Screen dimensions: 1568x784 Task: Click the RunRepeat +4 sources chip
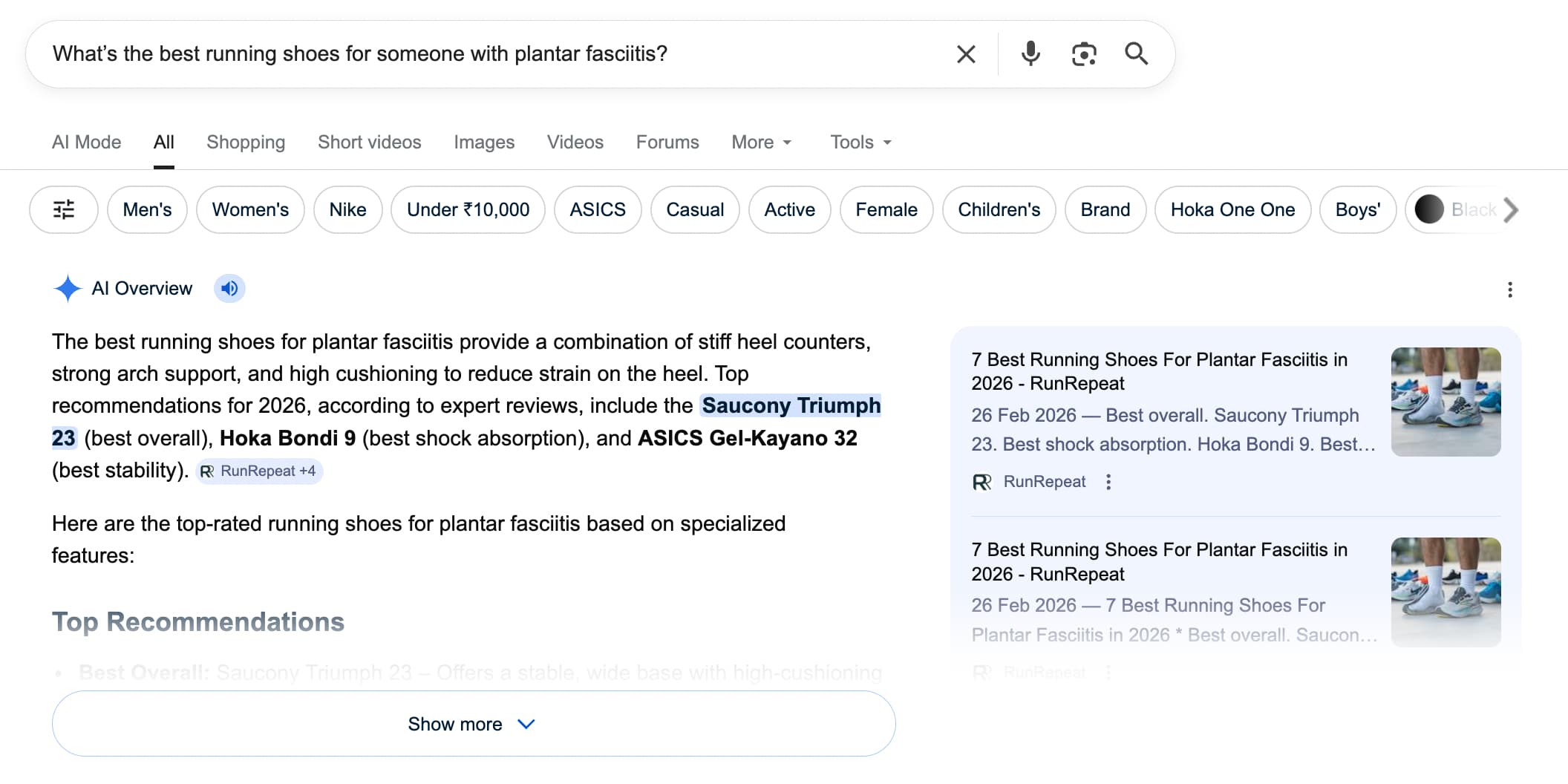pyautogui.click(x=259, y=471)
